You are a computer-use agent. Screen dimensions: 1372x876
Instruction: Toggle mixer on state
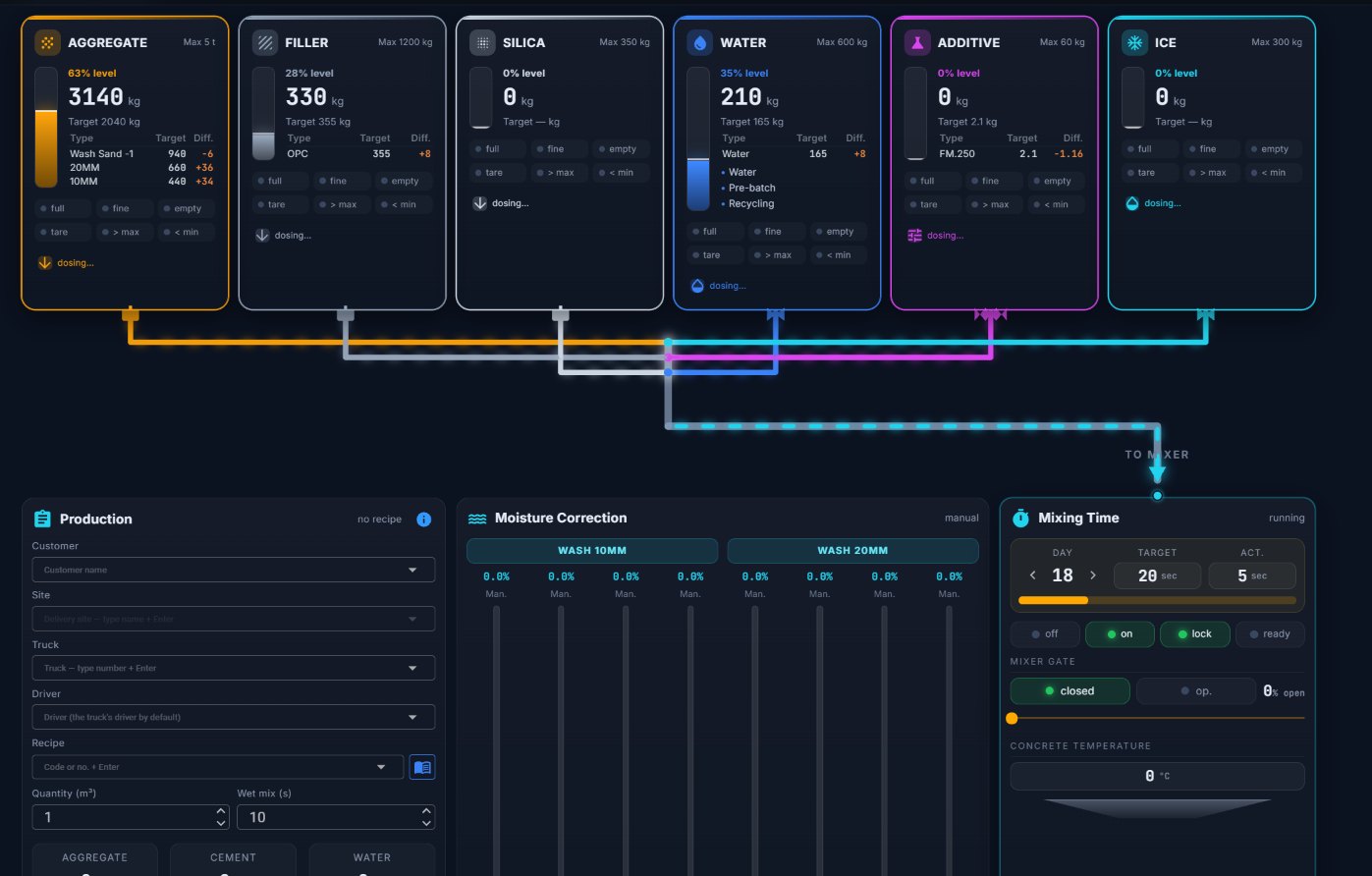point(1120,633)
